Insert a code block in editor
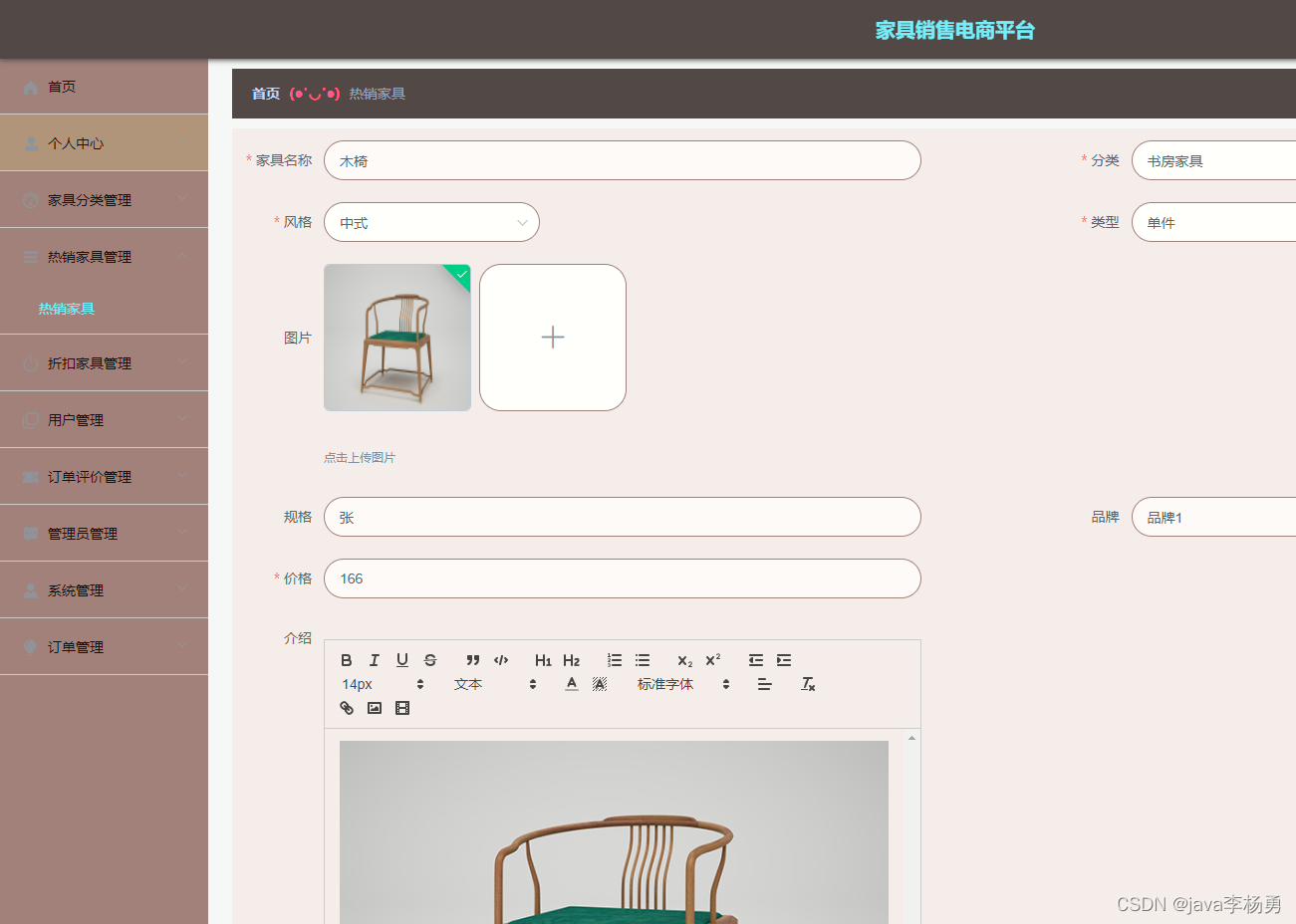The width and height of the screenshot is (1296, 924). click(501, 660)
